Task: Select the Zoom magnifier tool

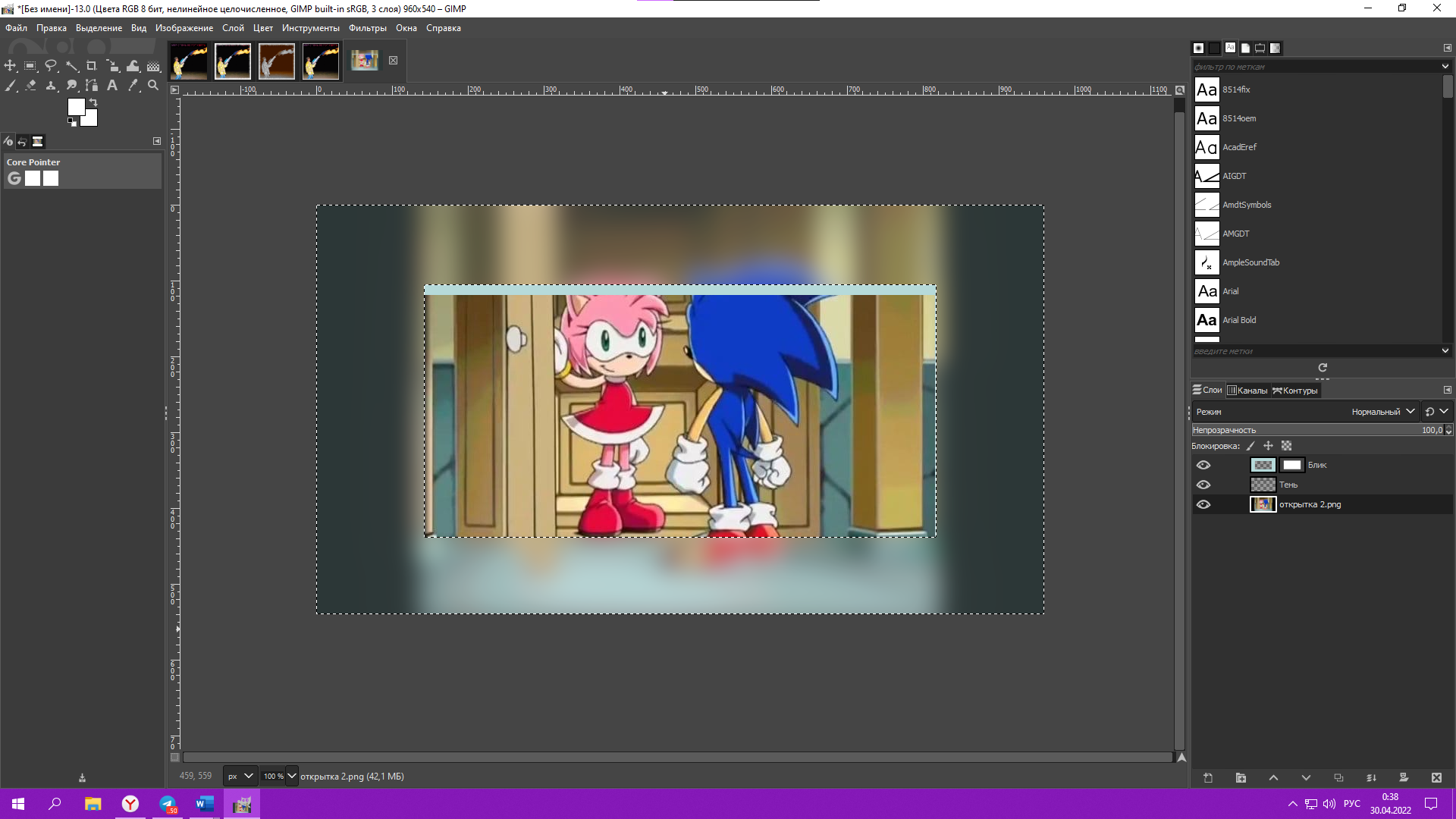Action: click(153, 86)
